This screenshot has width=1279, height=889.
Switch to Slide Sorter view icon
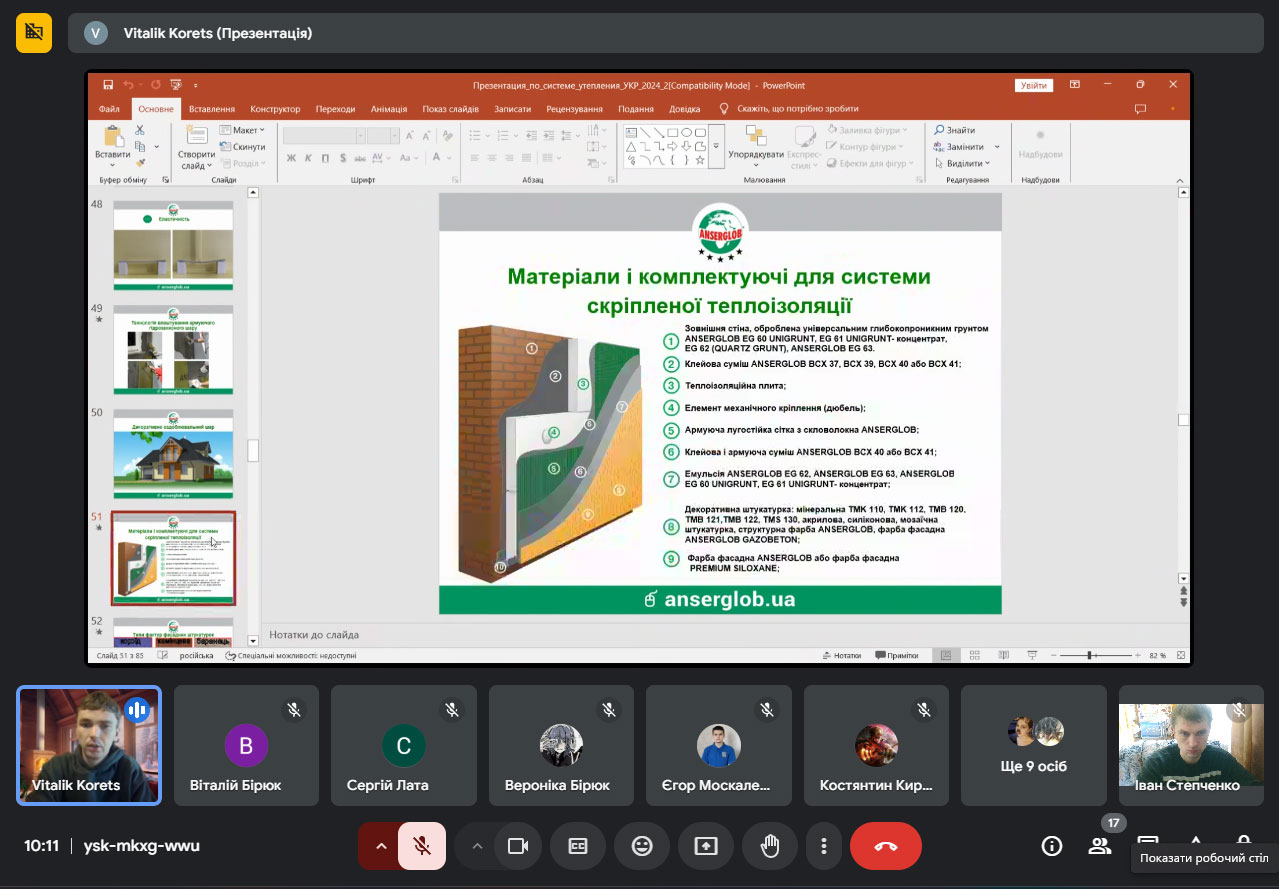click(973, 656)
